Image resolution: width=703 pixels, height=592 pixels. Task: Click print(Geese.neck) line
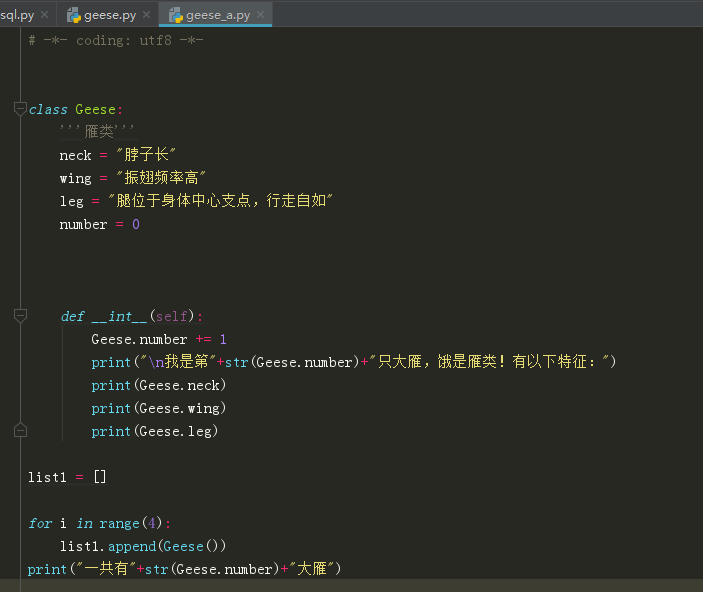click(x=159, y=385)
